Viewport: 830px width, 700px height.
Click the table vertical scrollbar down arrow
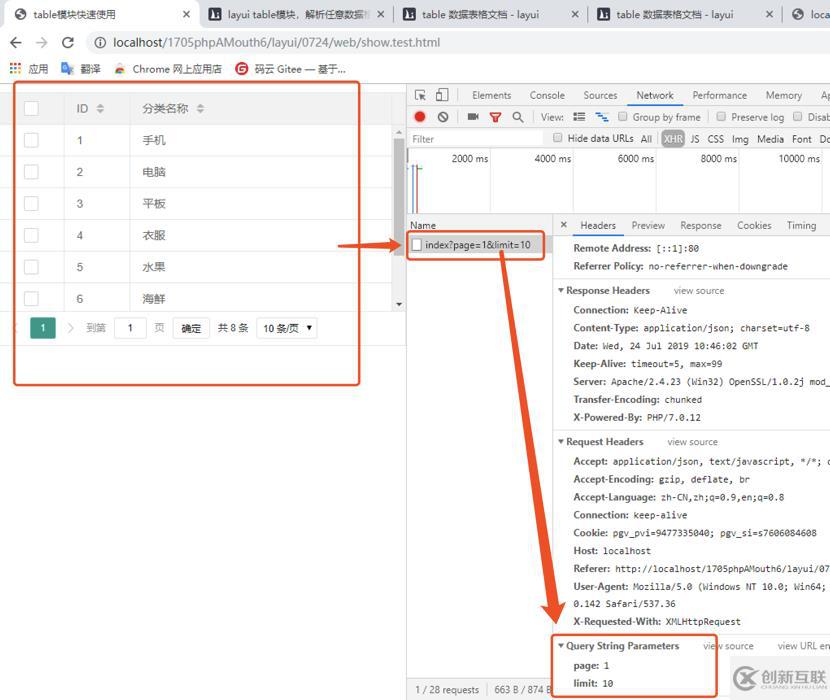click(x=399, y=304)
